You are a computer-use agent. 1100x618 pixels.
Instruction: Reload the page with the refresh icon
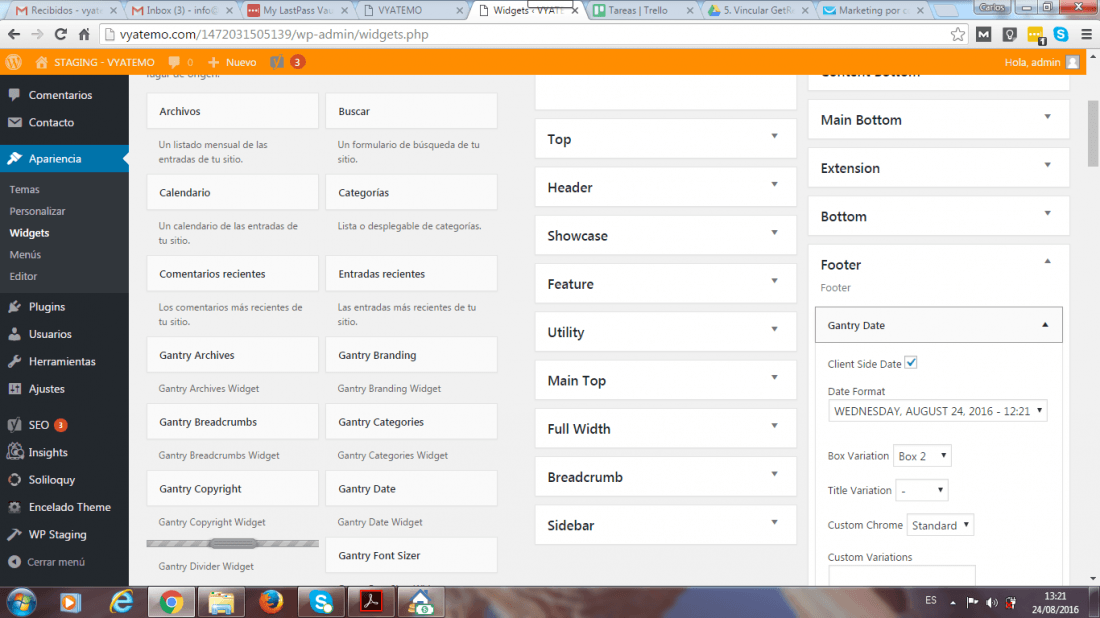click(60, 34)
